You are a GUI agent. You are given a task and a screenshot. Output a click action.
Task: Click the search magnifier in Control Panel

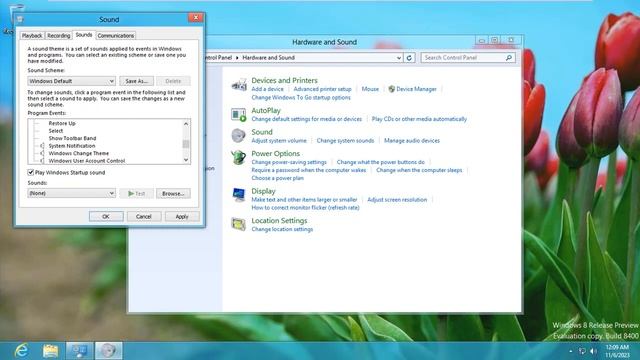coord(509,58)
